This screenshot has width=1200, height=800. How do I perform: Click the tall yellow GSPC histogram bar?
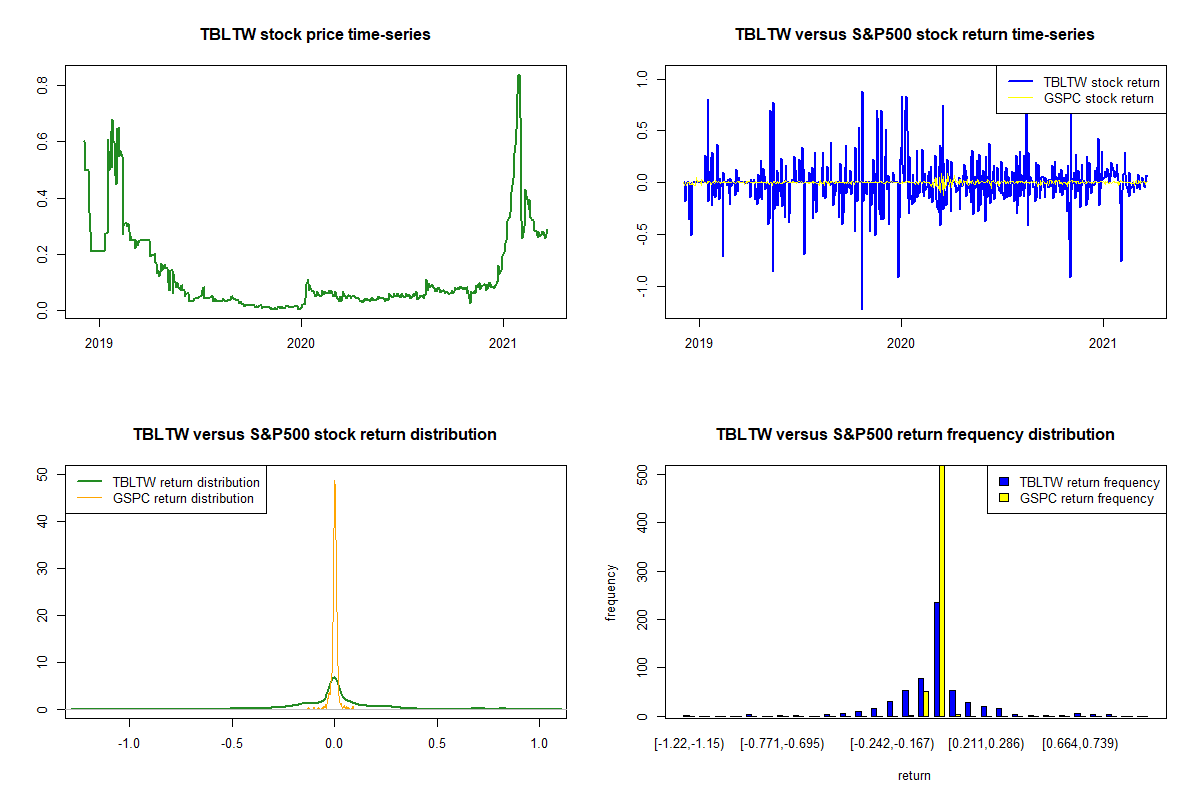941,590
